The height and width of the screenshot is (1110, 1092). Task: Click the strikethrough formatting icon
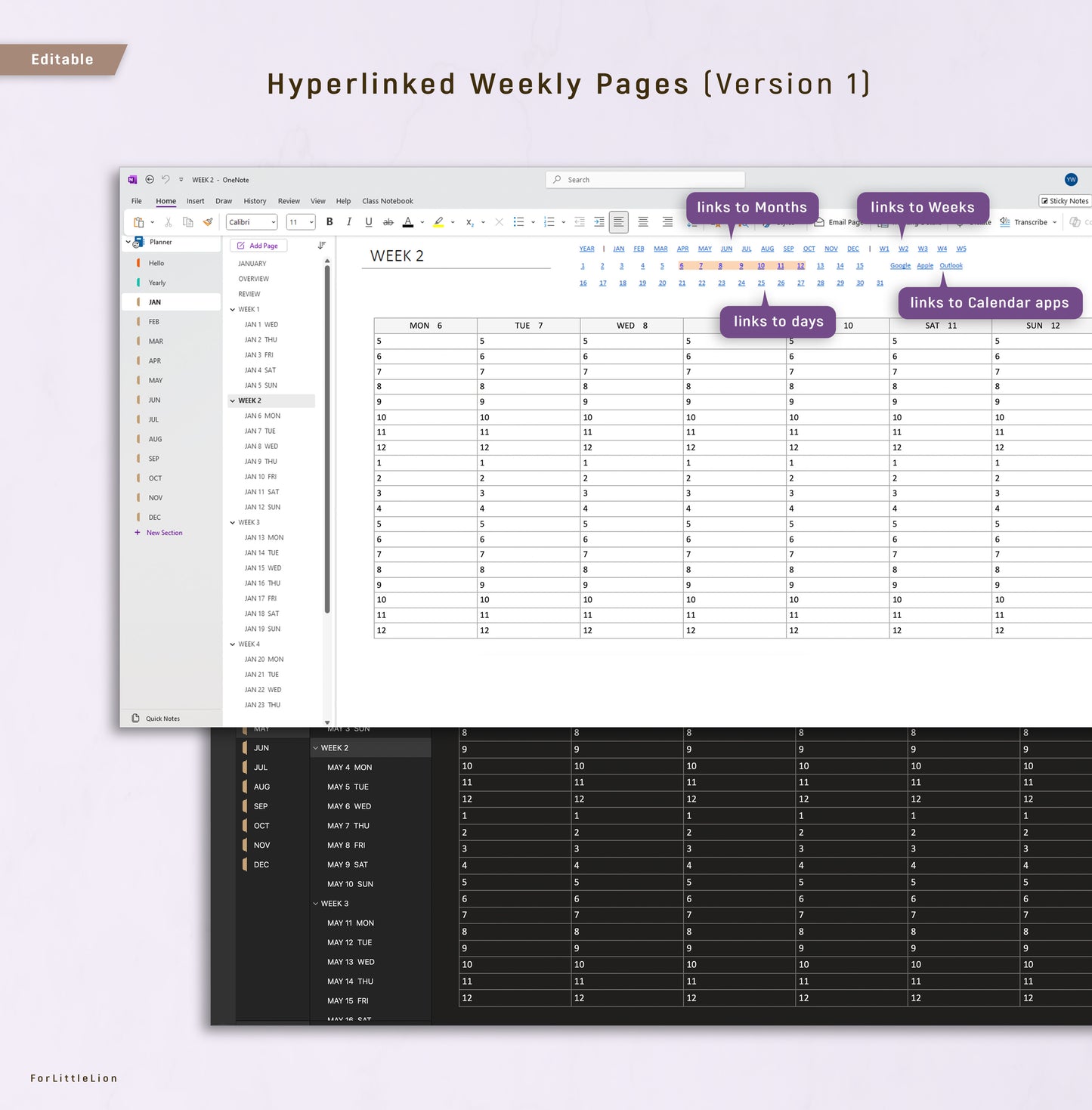(x=388, y=221)
